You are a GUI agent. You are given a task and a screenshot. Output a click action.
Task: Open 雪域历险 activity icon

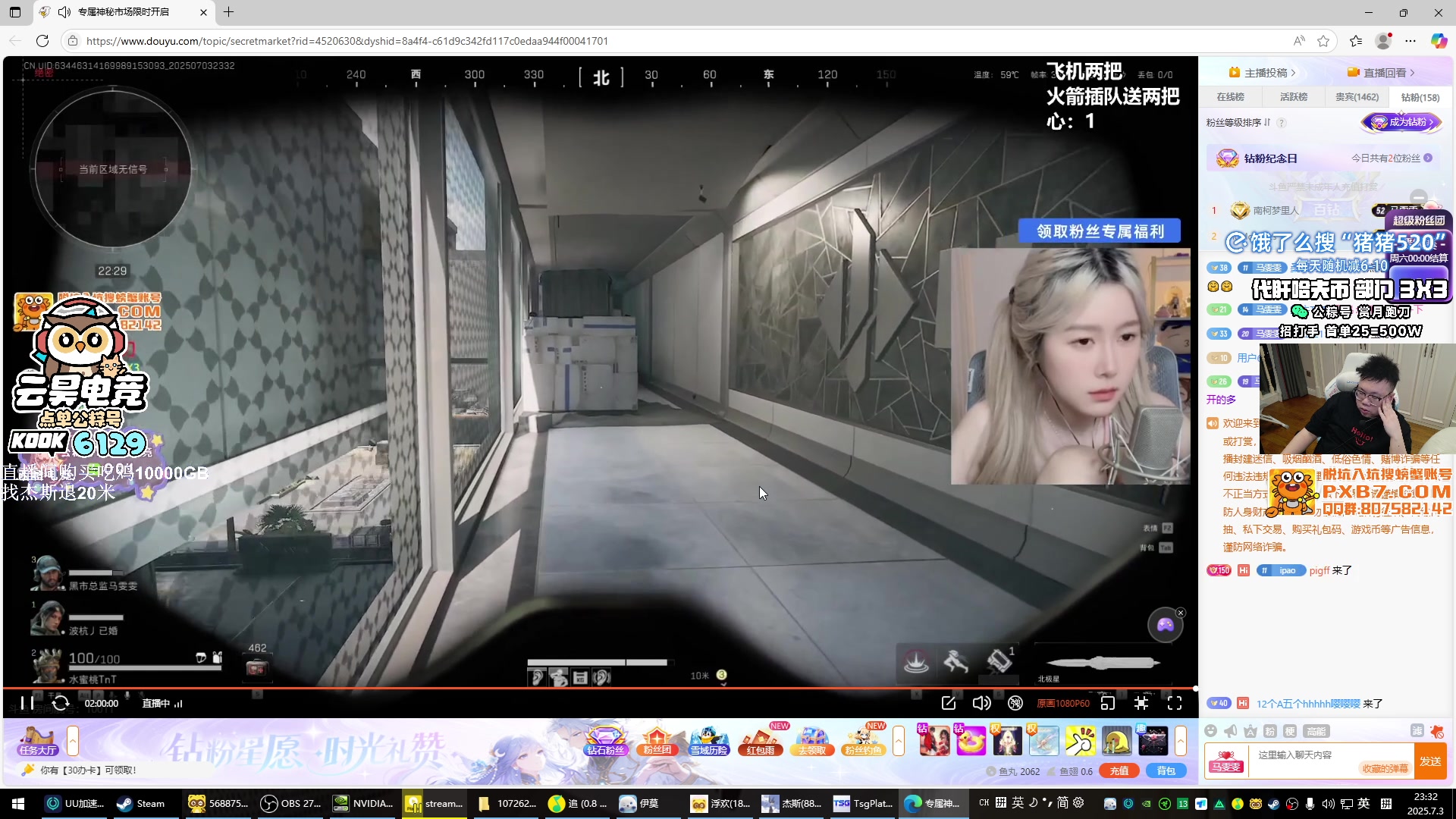click(709, 741)
